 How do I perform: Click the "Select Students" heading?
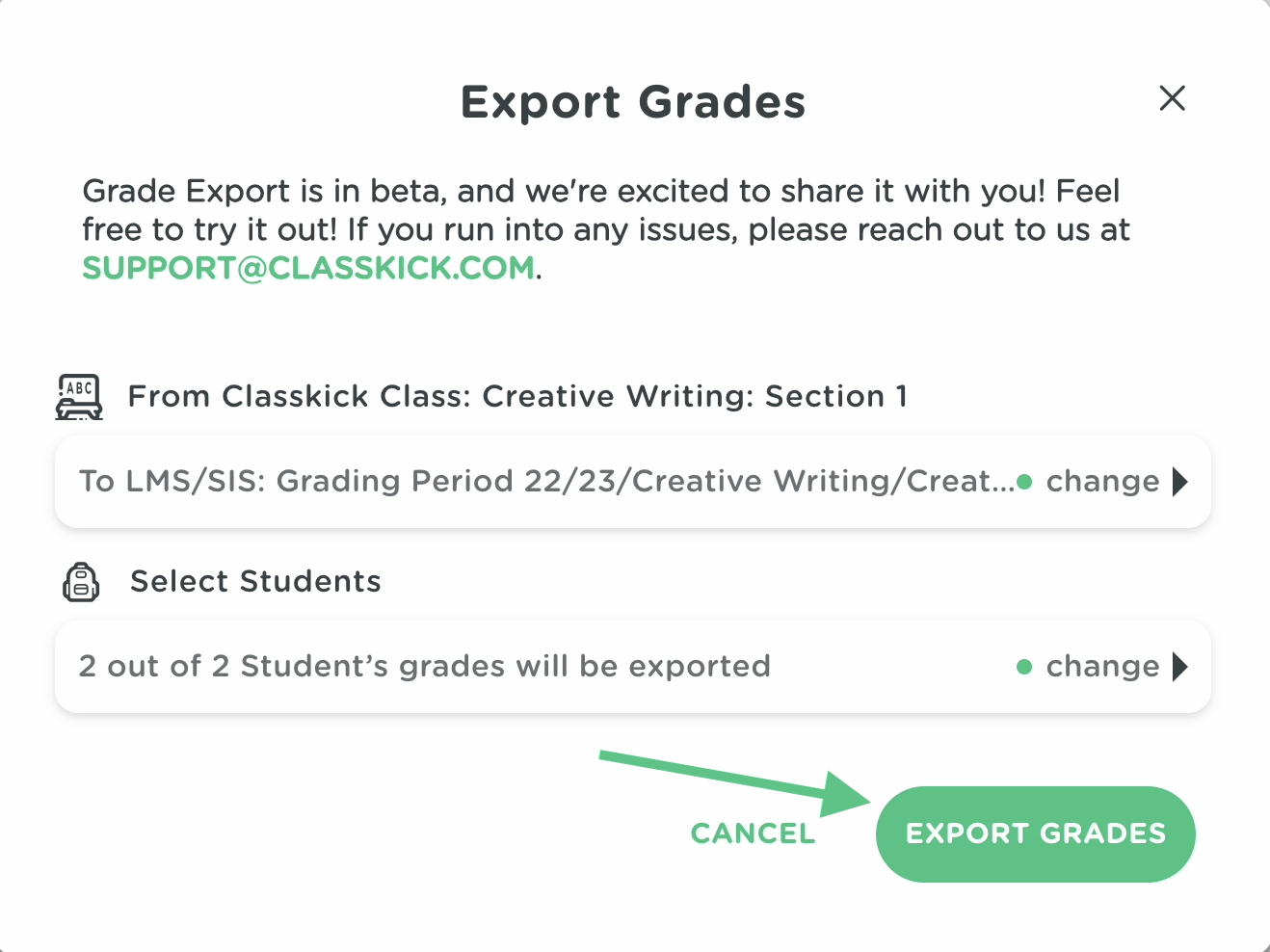[255, 581]
